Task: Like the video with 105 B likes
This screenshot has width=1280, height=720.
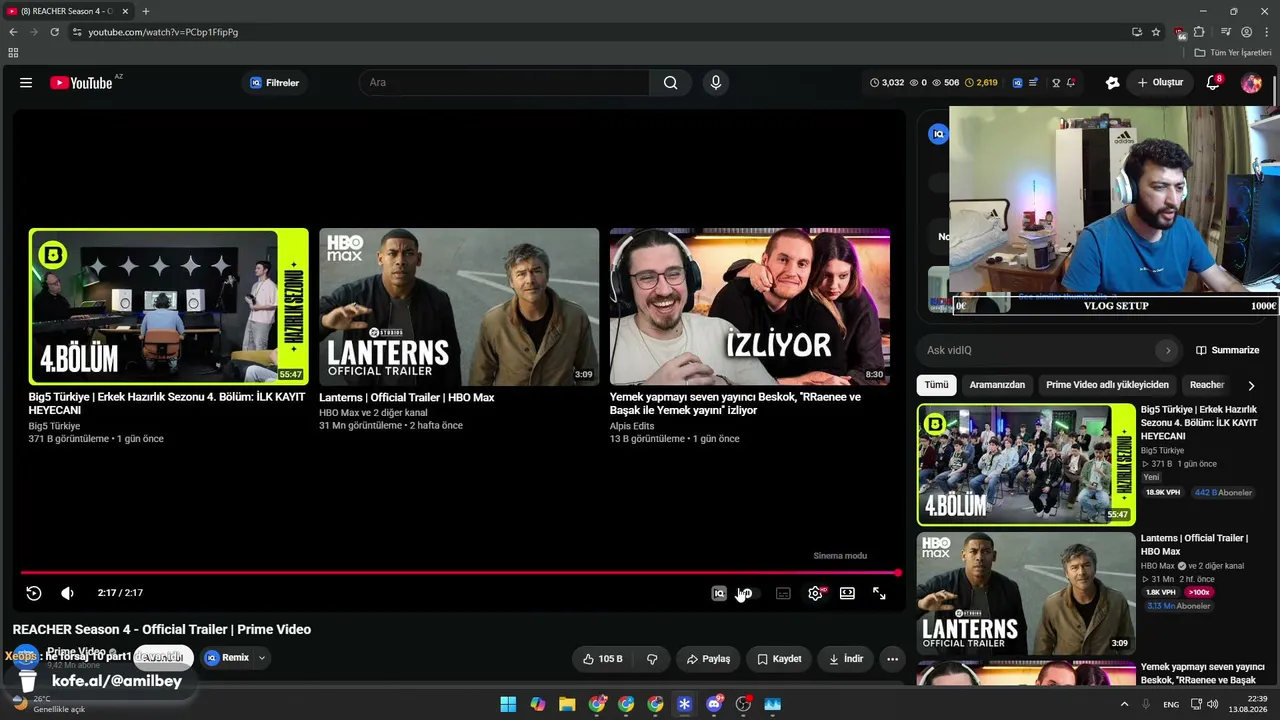Action: 603,659
